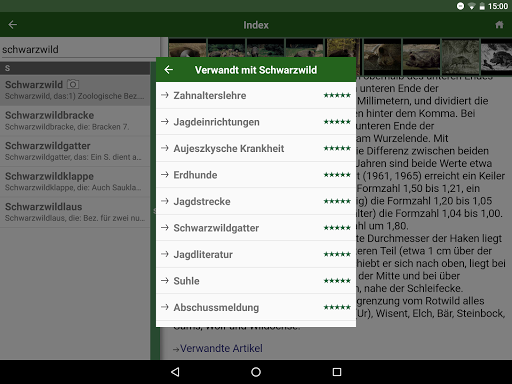The width and height of the screenshot is (512, 384).
Task: Open related article Jagdeinrichtungen
Action: pyautogui.click(x=256, y=122)
